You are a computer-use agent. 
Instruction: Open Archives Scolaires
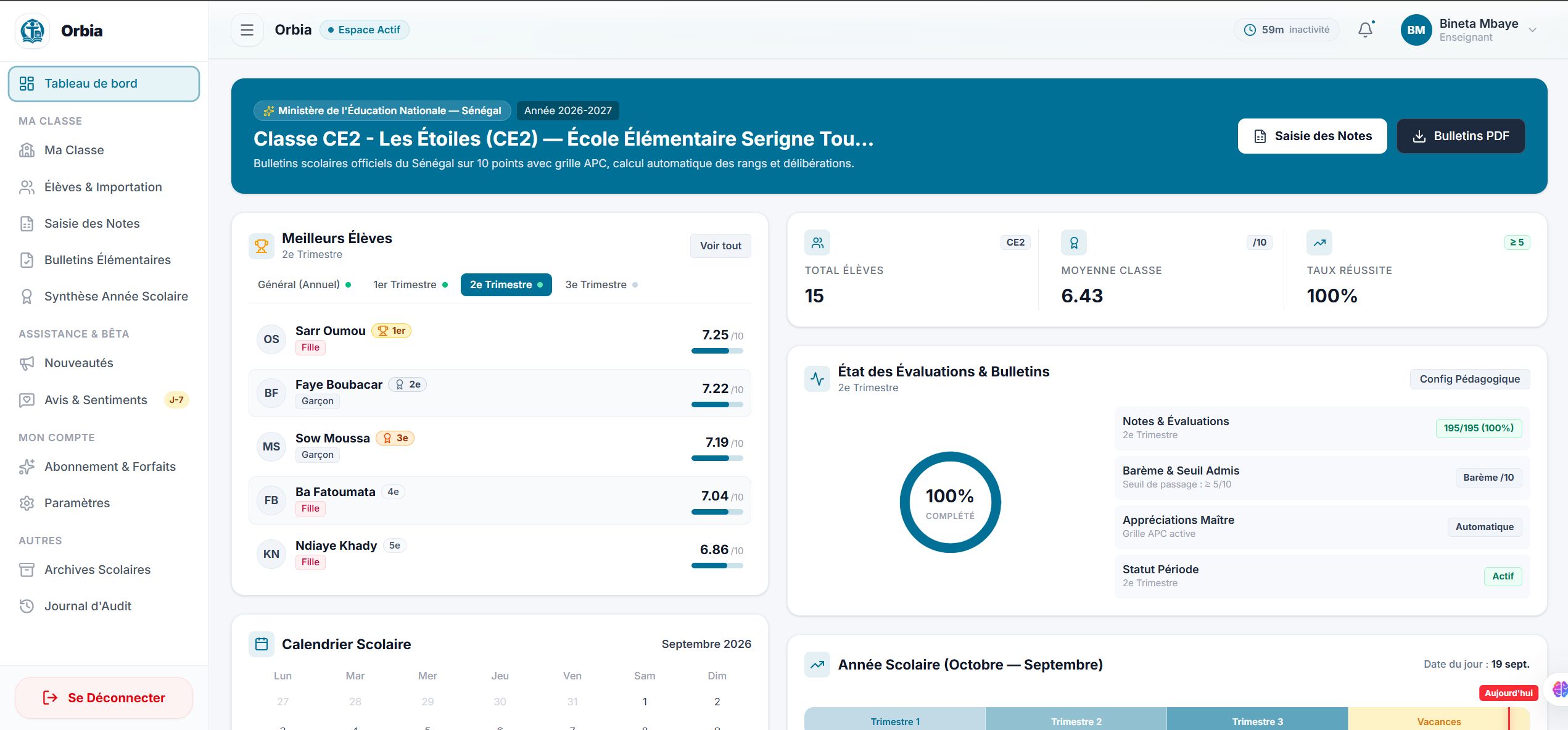pos(104,570)
